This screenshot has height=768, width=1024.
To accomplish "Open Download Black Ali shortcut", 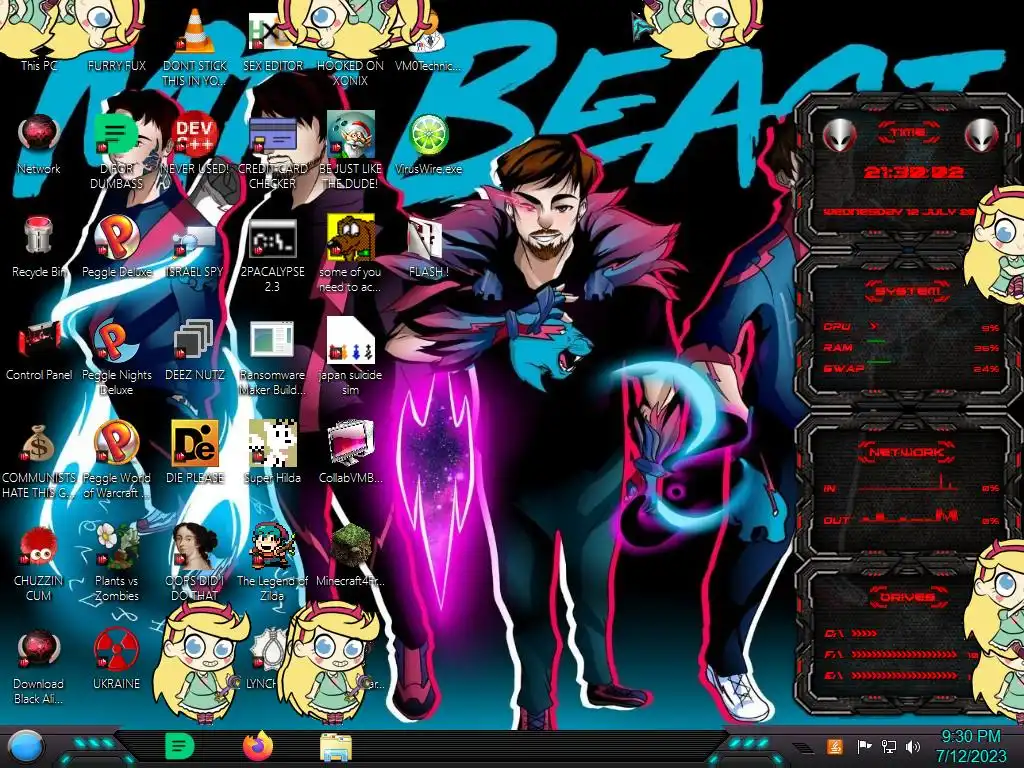I will click(39, 650).
